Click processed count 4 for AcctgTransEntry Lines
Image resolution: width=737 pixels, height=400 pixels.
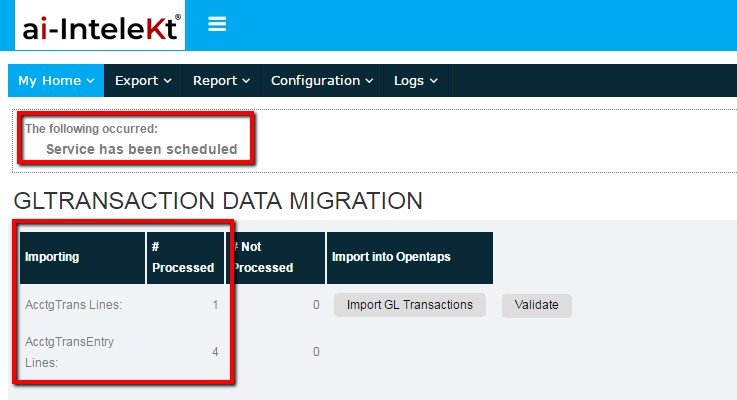click(215, 352)
